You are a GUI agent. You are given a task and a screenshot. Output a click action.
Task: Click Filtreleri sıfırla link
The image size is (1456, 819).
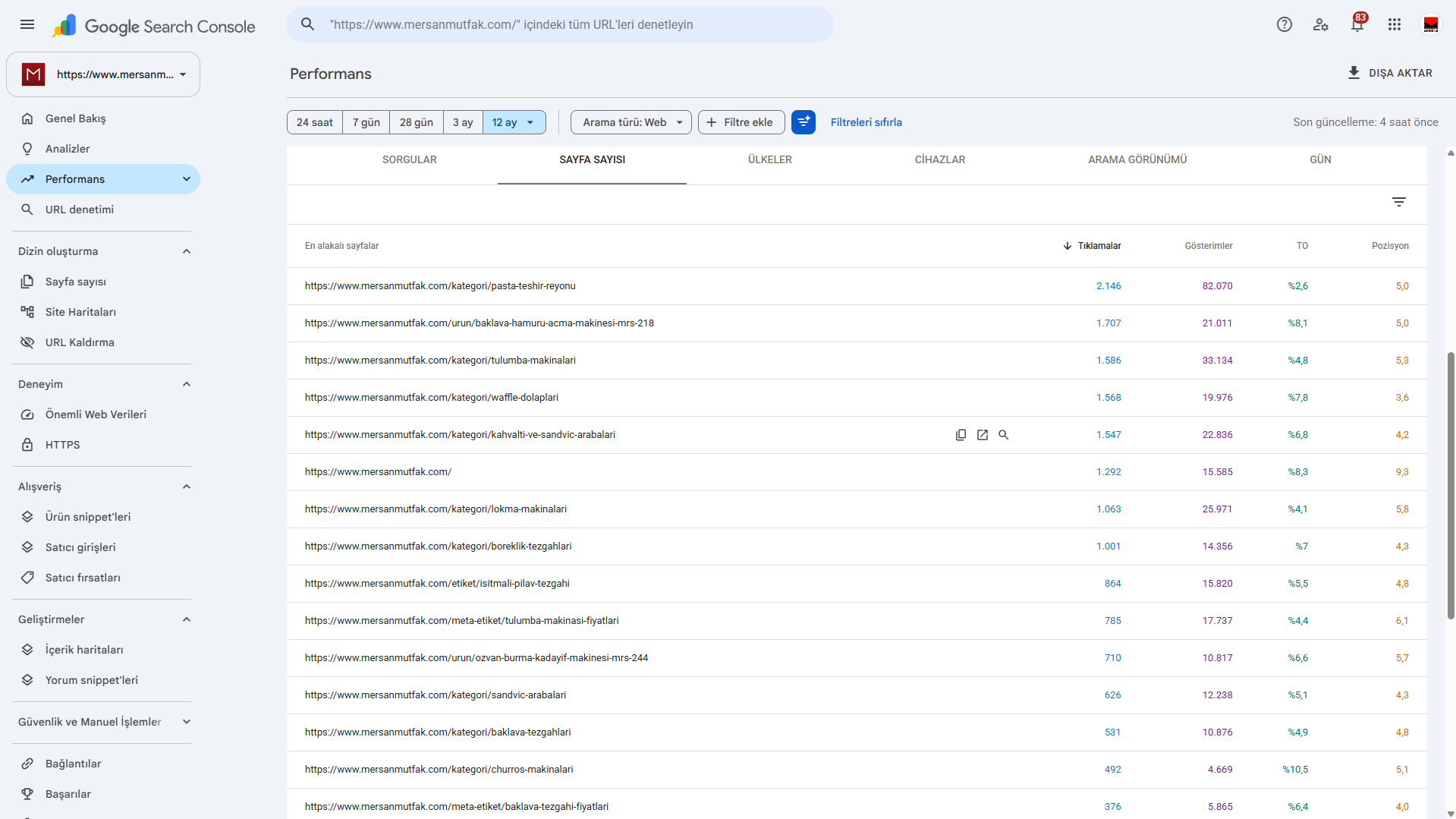click(x=866, y=122)
